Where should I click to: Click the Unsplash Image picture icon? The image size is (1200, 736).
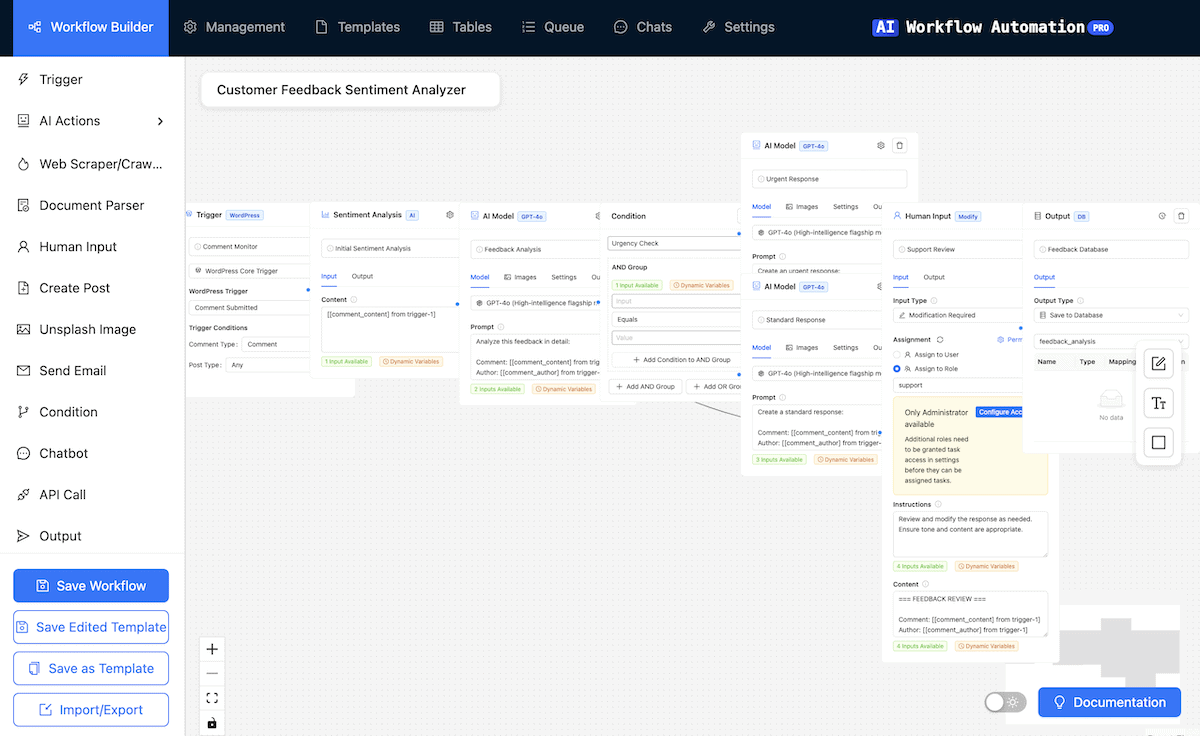[23, 329]
